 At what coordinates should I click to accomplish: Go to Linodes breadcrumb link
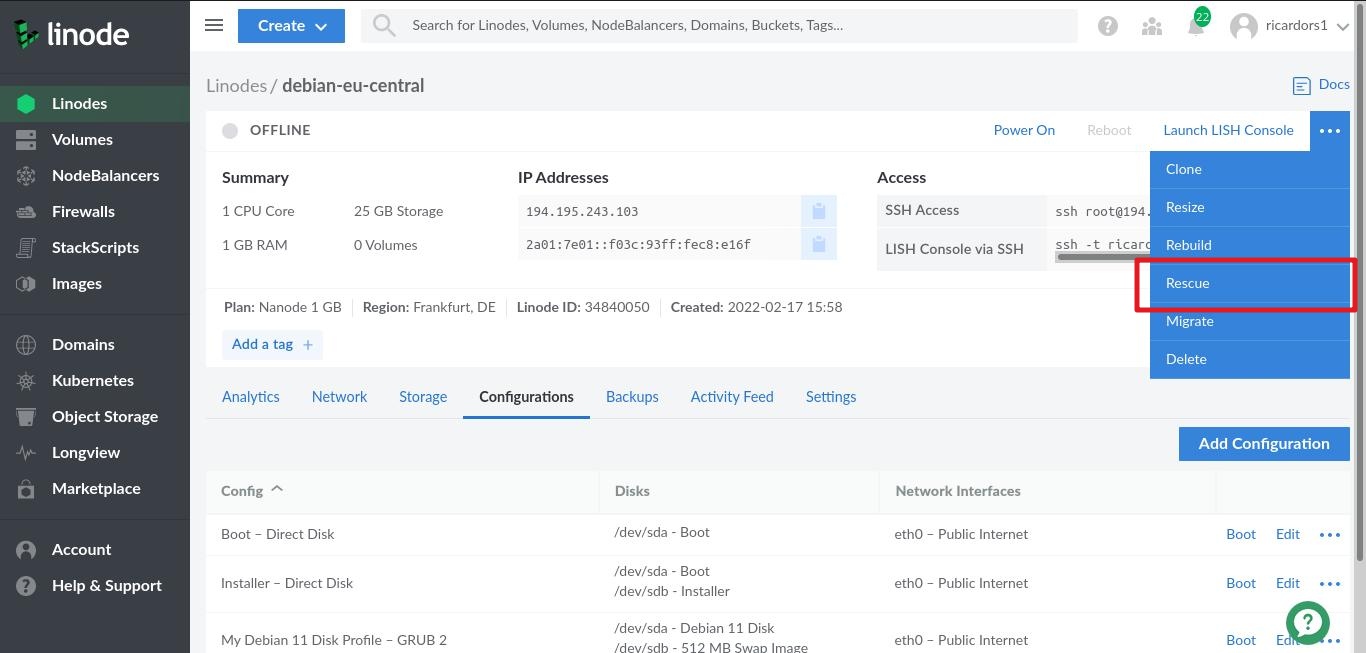[x=236, y=85]
